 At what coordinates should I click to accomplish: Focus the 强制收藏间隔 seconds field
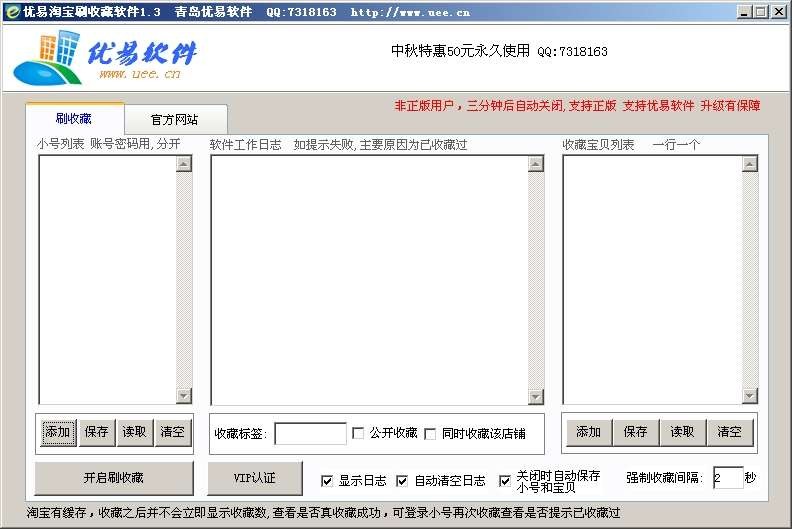click(728, 477)
